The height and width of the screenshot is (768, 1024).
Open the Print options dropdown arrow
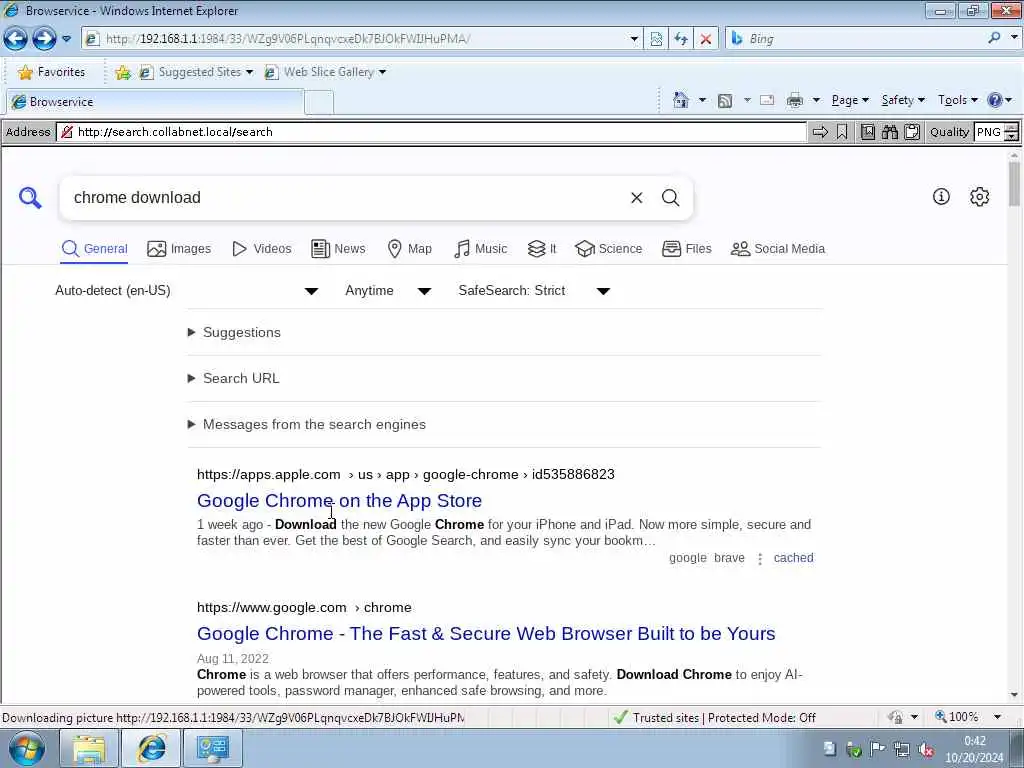[x=816, y=100]
